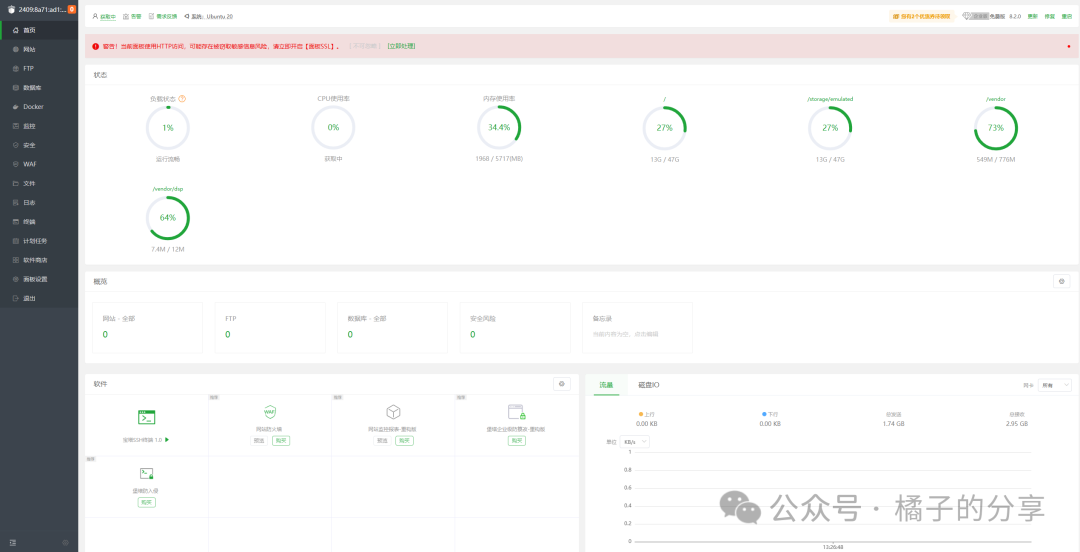This screenshot has height=552, width=1080.
Task: Click purchase button under intrusion prevention
Action: tap(147, 502)
